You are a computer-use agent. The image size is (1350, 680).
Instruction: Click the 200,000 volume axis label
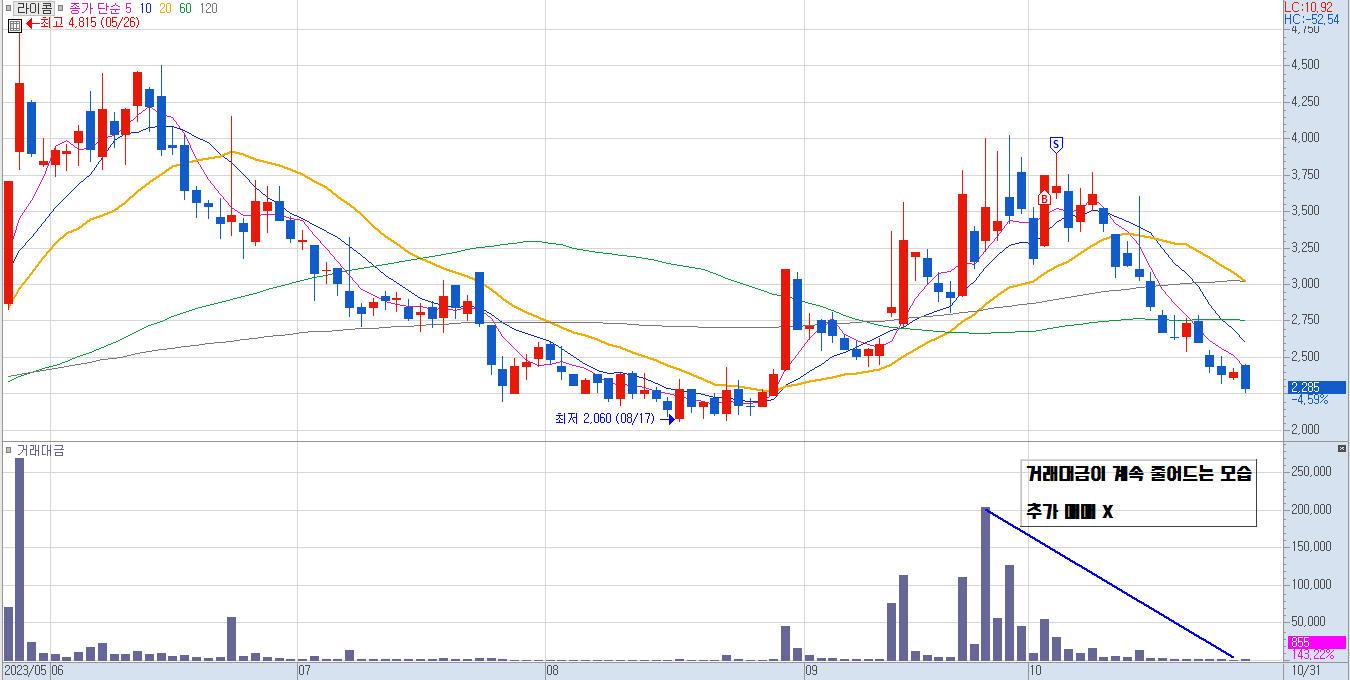pos(1310,509)
